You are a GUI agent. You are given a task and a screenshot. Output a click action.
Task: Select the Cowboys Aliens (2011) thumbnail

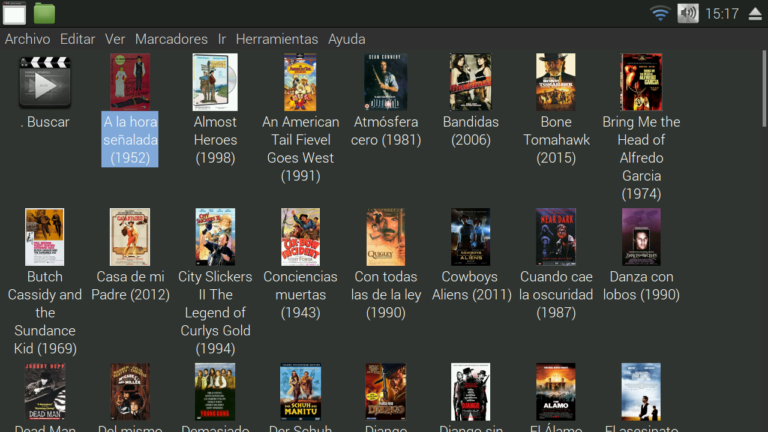(470, 237)
